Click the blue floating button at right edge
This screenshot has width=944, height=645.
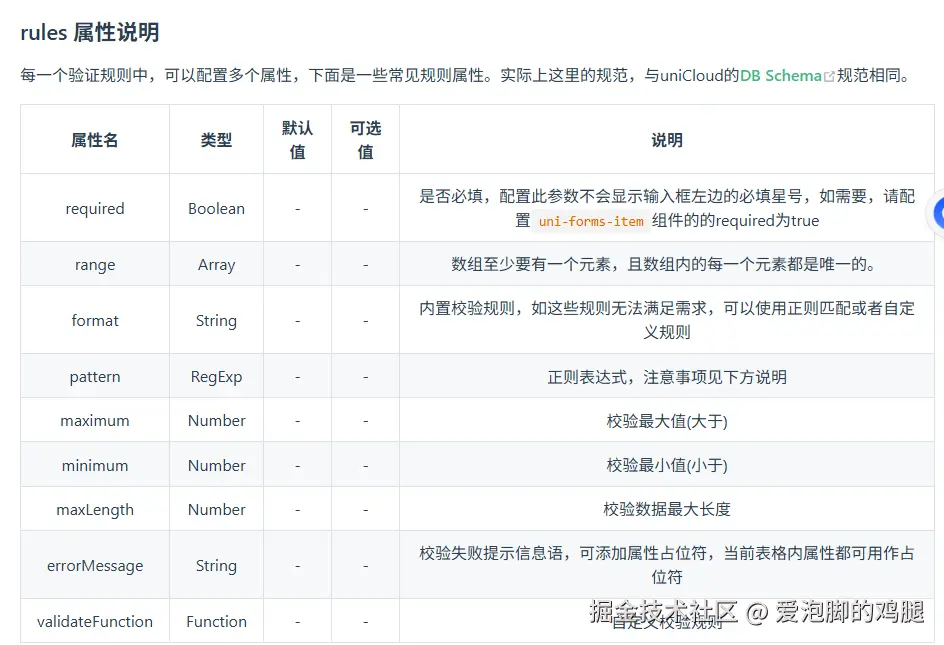click(x=937, y=213)
